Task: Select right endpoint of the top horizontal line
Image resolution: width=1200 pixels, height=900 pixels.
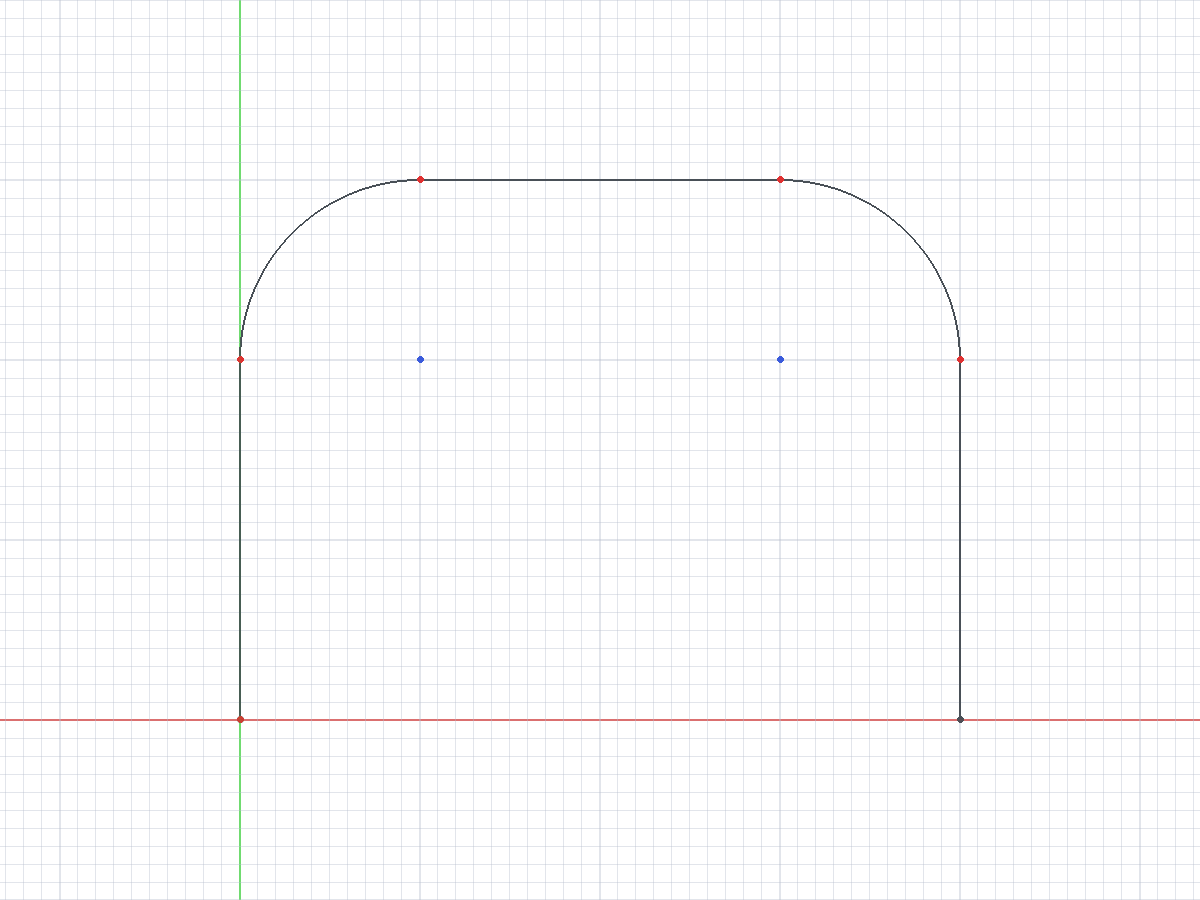Action: point(780,179)
